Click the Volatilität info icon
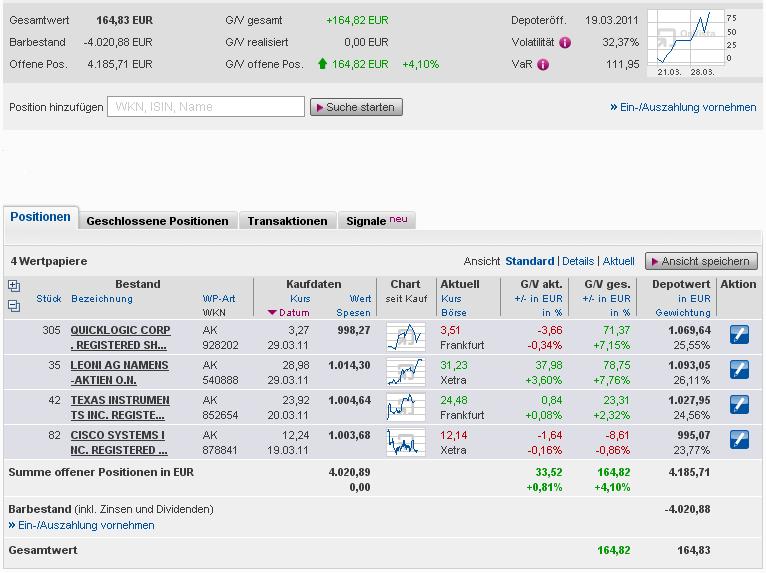Viewport: 766px width, 573px height. [565, 43]
